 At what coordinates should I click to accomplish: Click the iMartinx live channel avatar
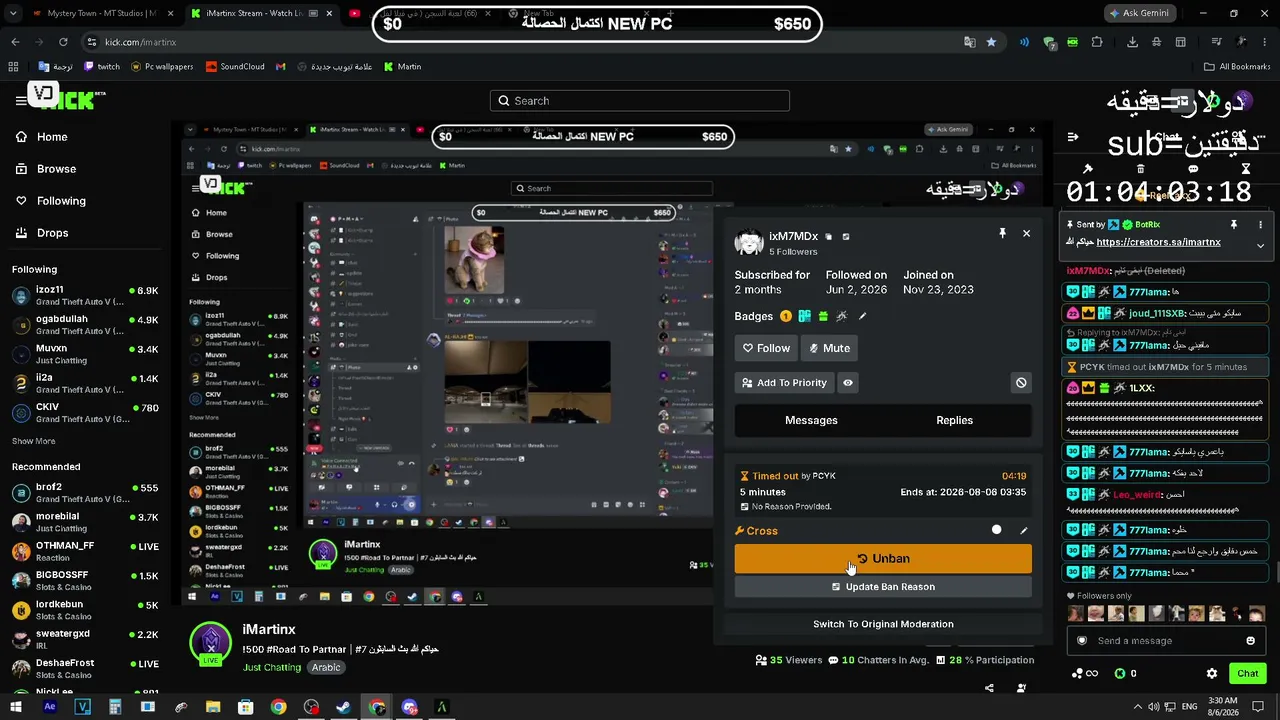point(211,643)
